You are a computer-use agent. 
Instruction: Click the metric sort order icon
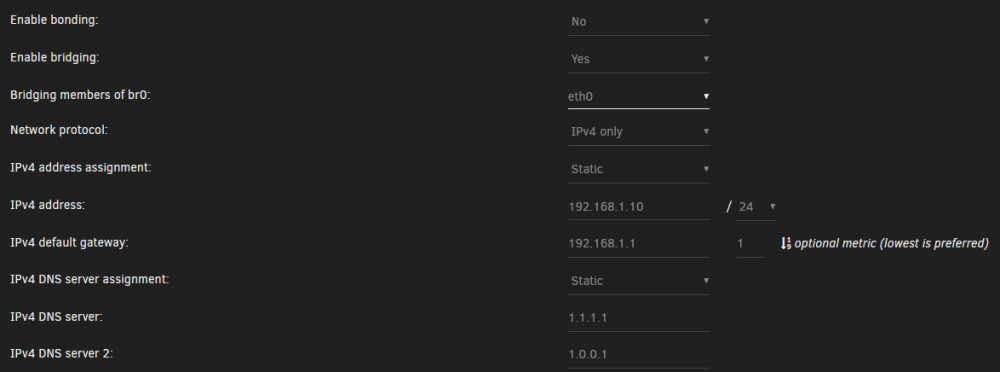coord(786,243)
